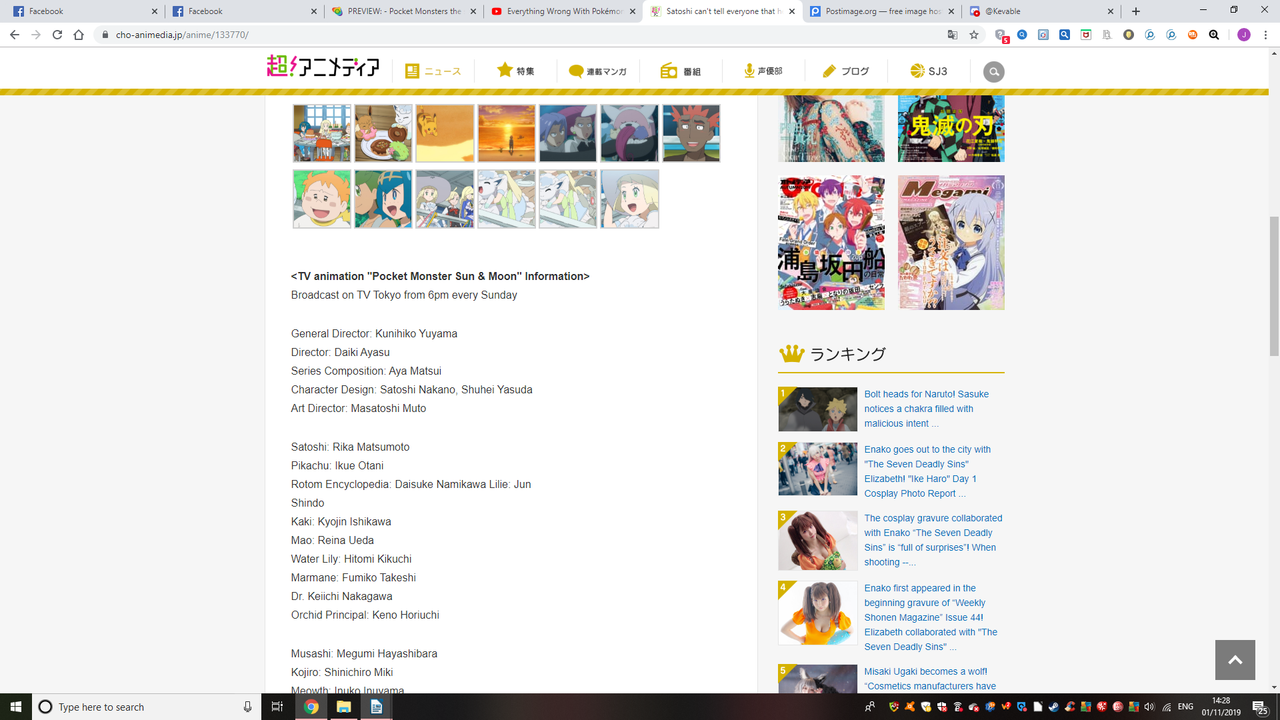This screenshot has height=720, width=1280.
Task: Open the News (ニュース) menu item
Action: click(x=433, y=71)
